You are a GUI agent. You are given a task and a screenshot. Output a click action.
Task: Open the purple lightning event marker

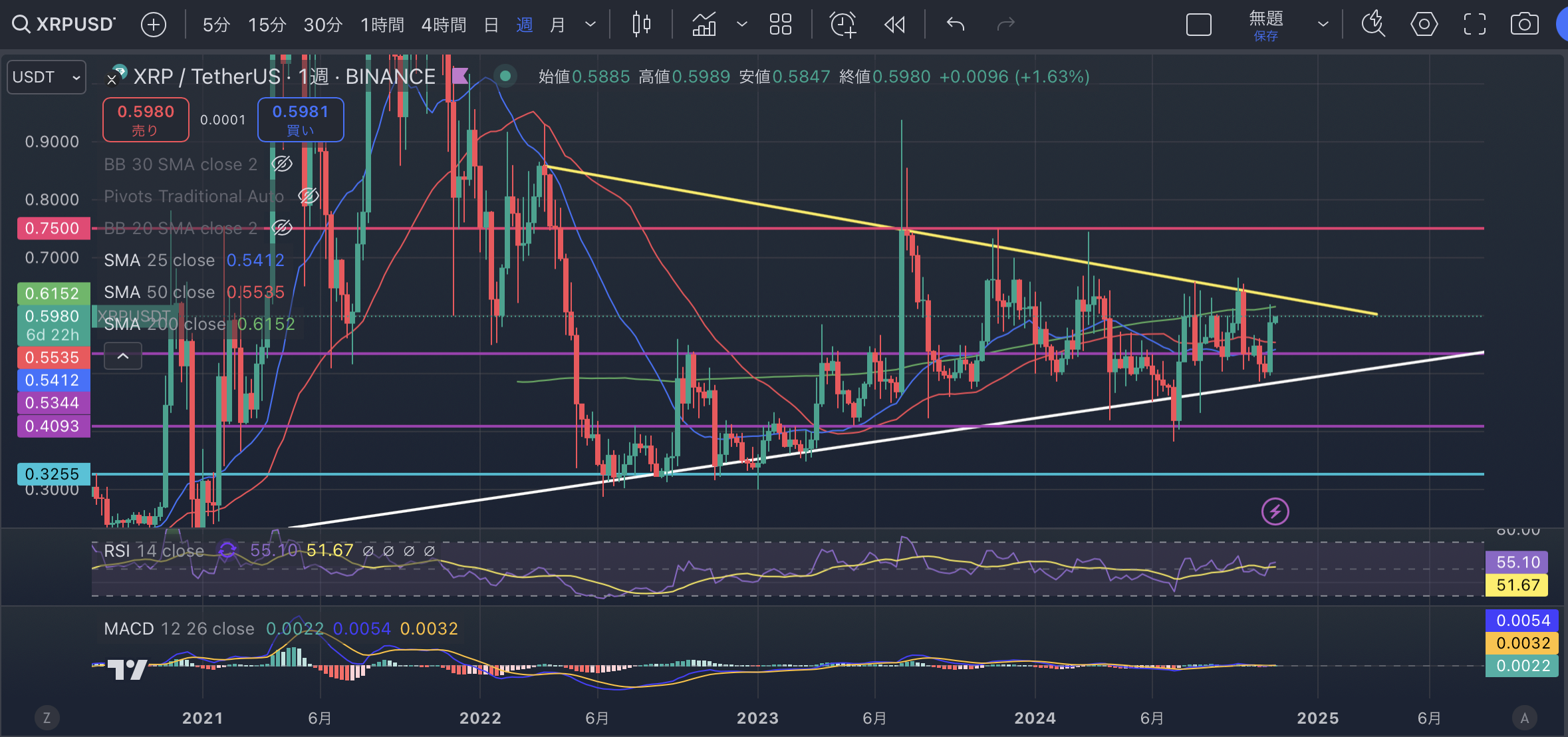click(x=1275, y=512)
